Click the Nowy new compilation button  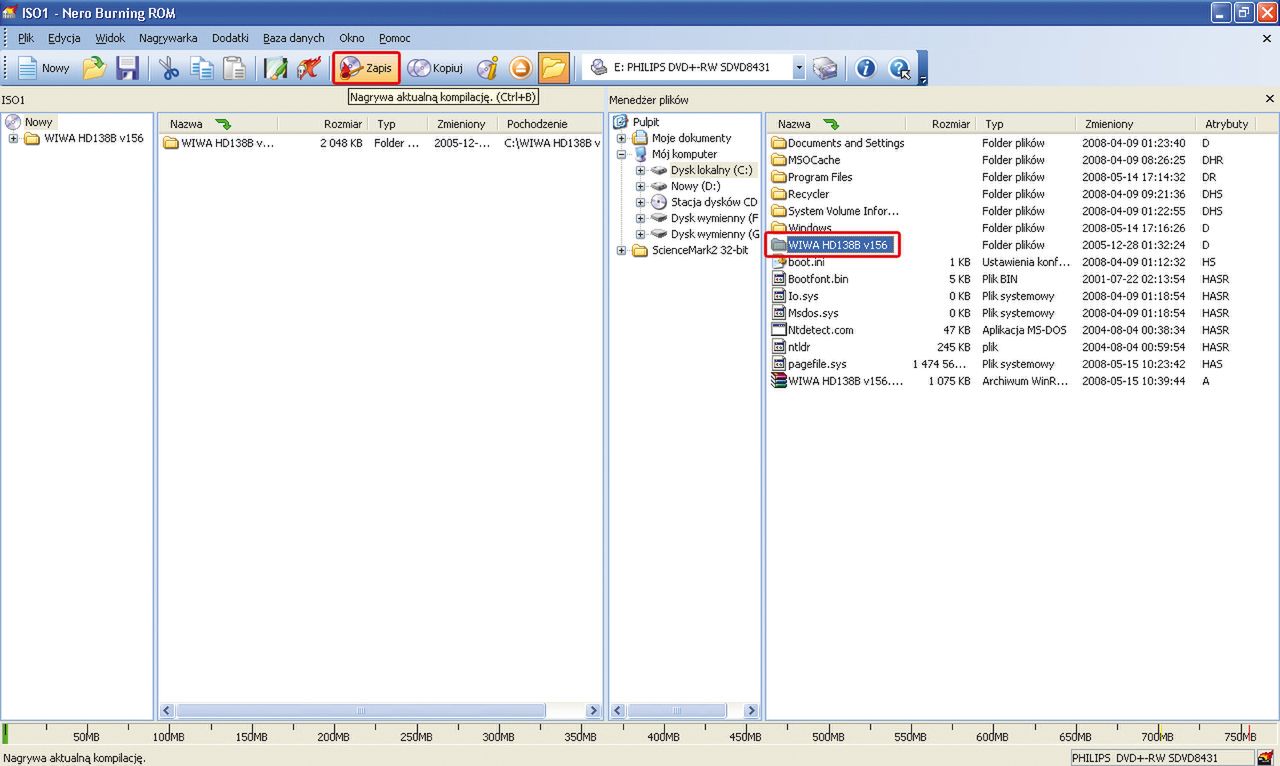click(x=43, y=68)
